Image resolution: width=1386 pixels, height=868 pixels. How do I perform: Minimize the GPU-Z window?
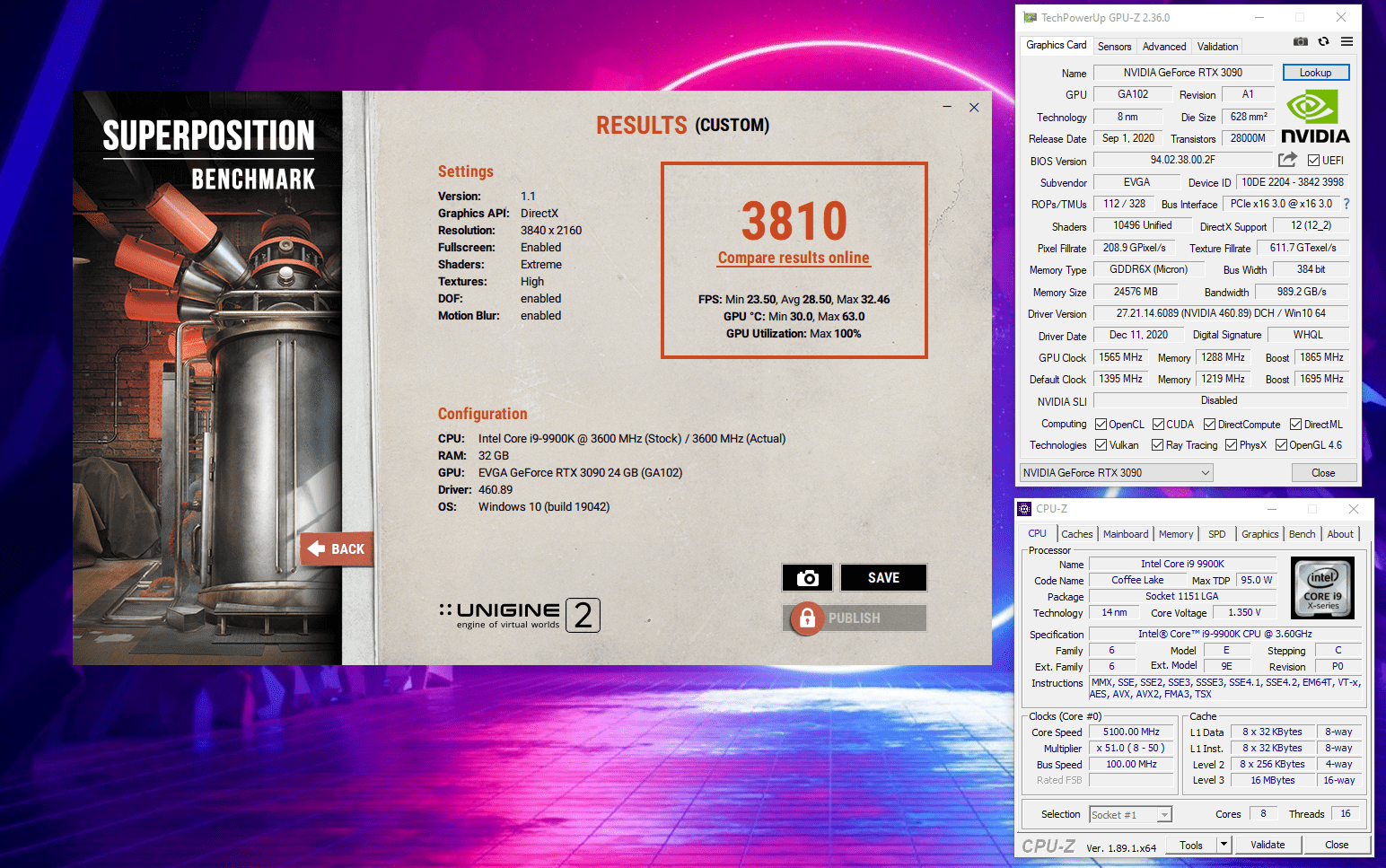pyautogui.click(x=1259, y=18)
